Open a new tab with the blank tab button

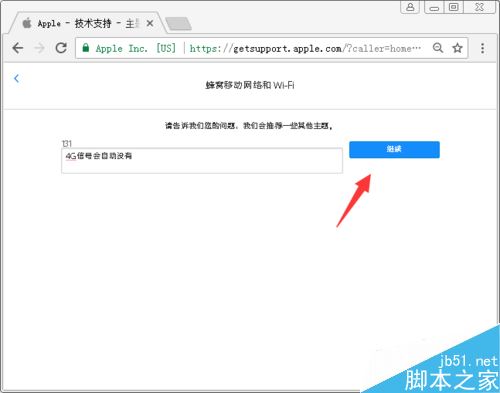coord(178,24)
